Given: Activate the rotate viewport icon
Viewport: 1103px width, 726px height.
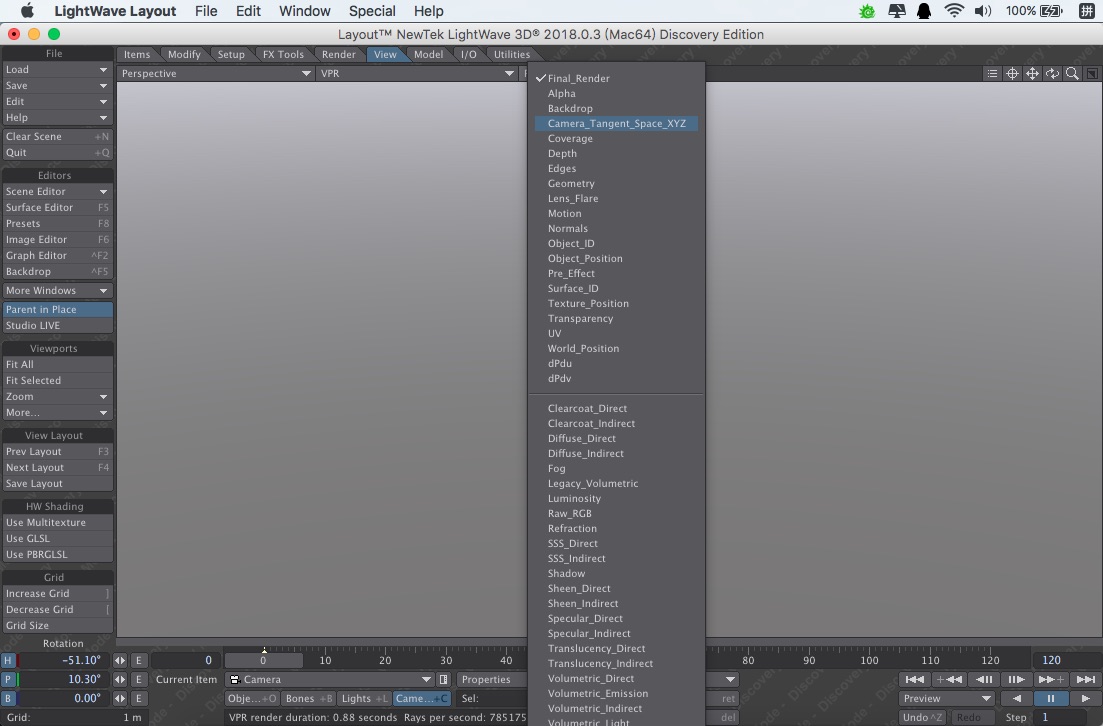Looking at the screenshot, I should 1051,73.
